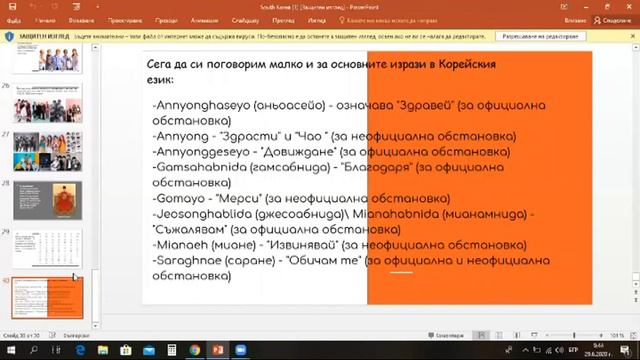This screenshot has height=360, width=640.
Task: Open Google Chrome from taskbar
Action: click(195, 350)
